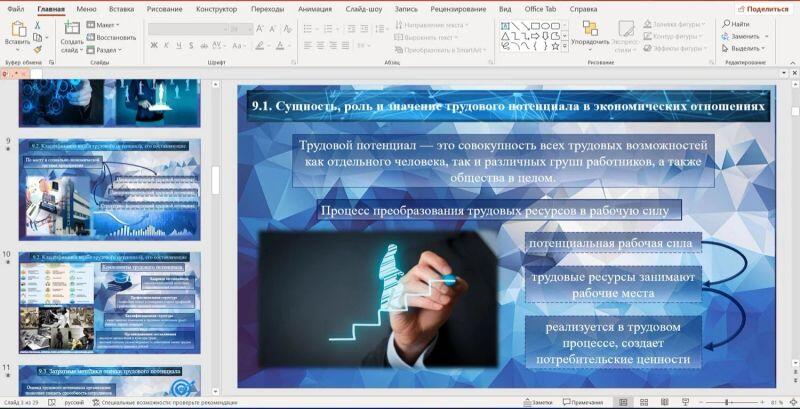Toggle the Заметки notes pane
The image size is (800, 409).
point(537,402)
